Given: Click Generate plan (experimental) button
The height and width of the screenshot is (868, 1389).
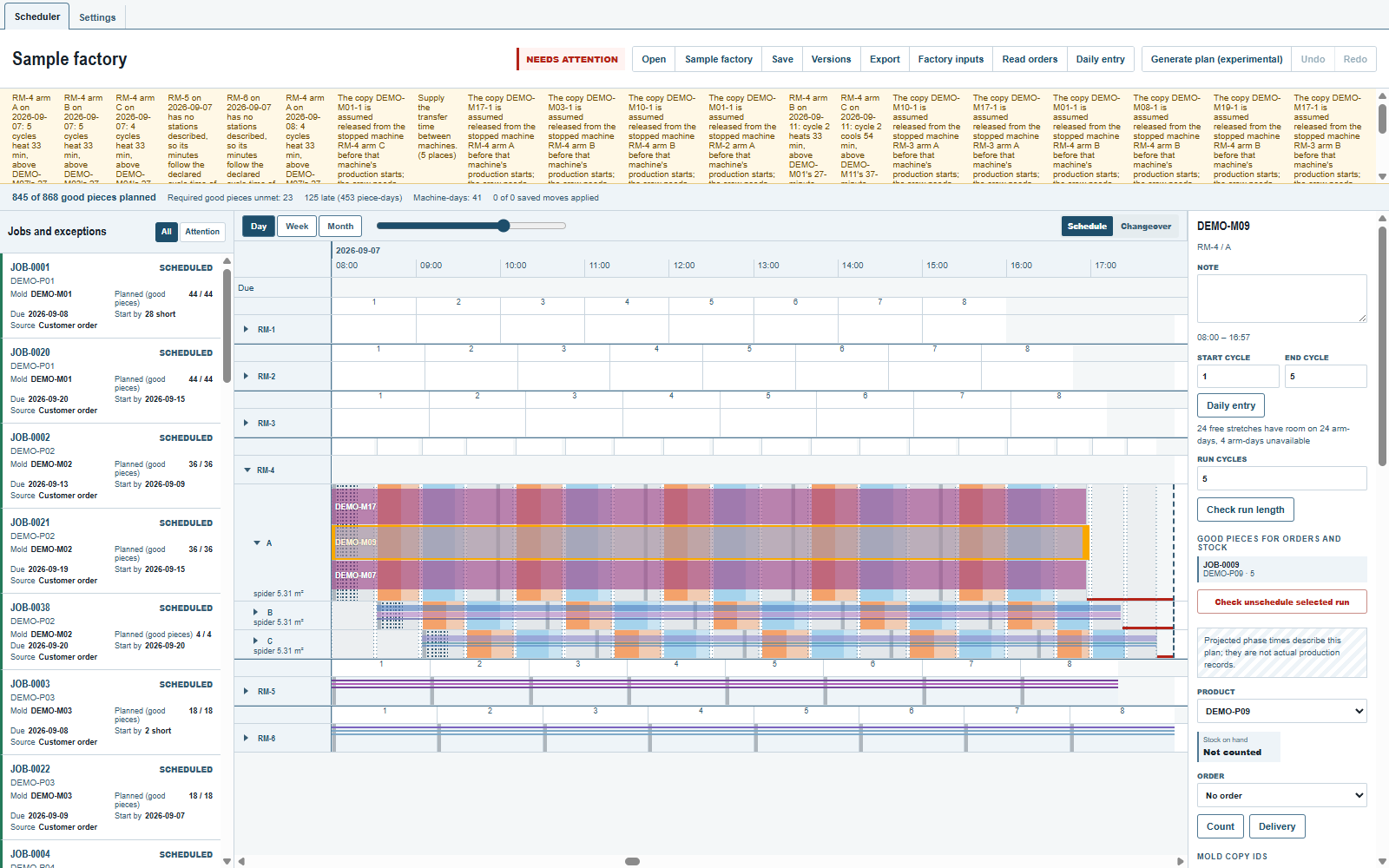Looking at the screenshot, I should [1216, 59].
